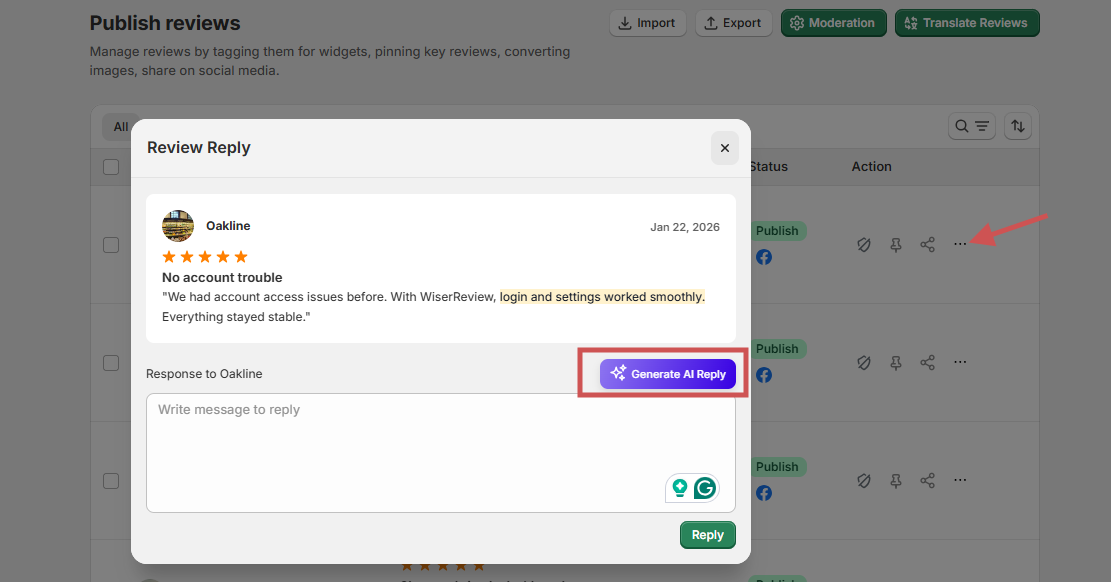
Task: Open the Import reviews dialog
Action: pyautogui.click(x=647, y=22)
